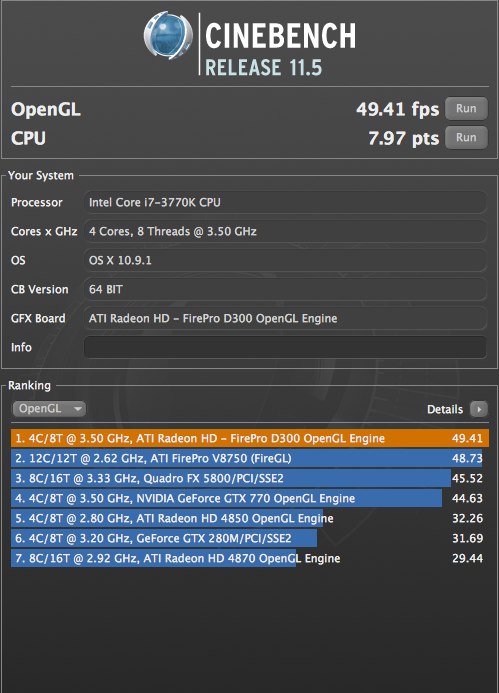The image size is (499, 693).
Task: Select the Radeon HD 4850 ranking row
Action: coord(250,518)
